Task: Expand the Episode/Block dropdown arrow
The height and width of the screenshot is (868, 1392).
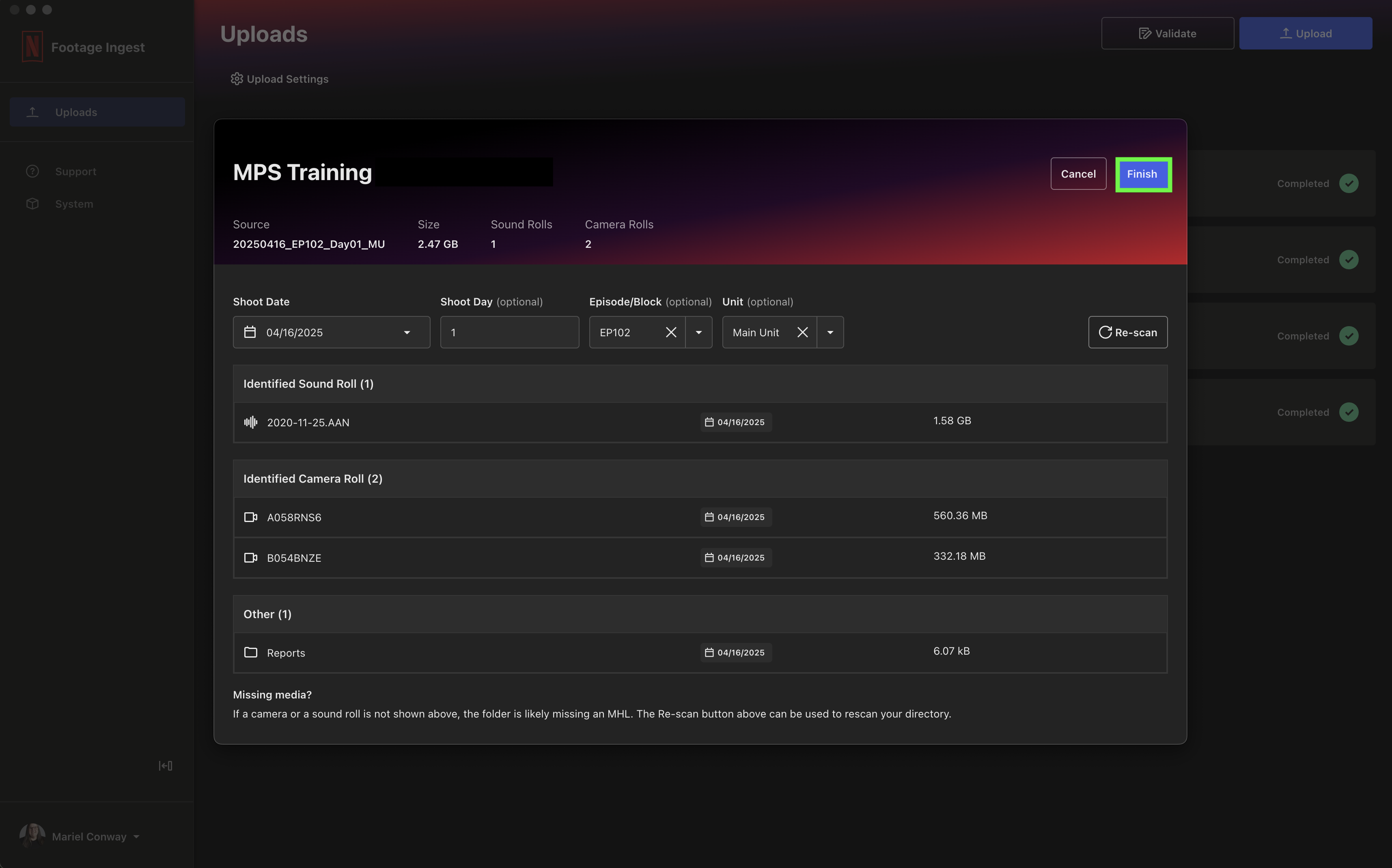Action: [x=699, y=332]
